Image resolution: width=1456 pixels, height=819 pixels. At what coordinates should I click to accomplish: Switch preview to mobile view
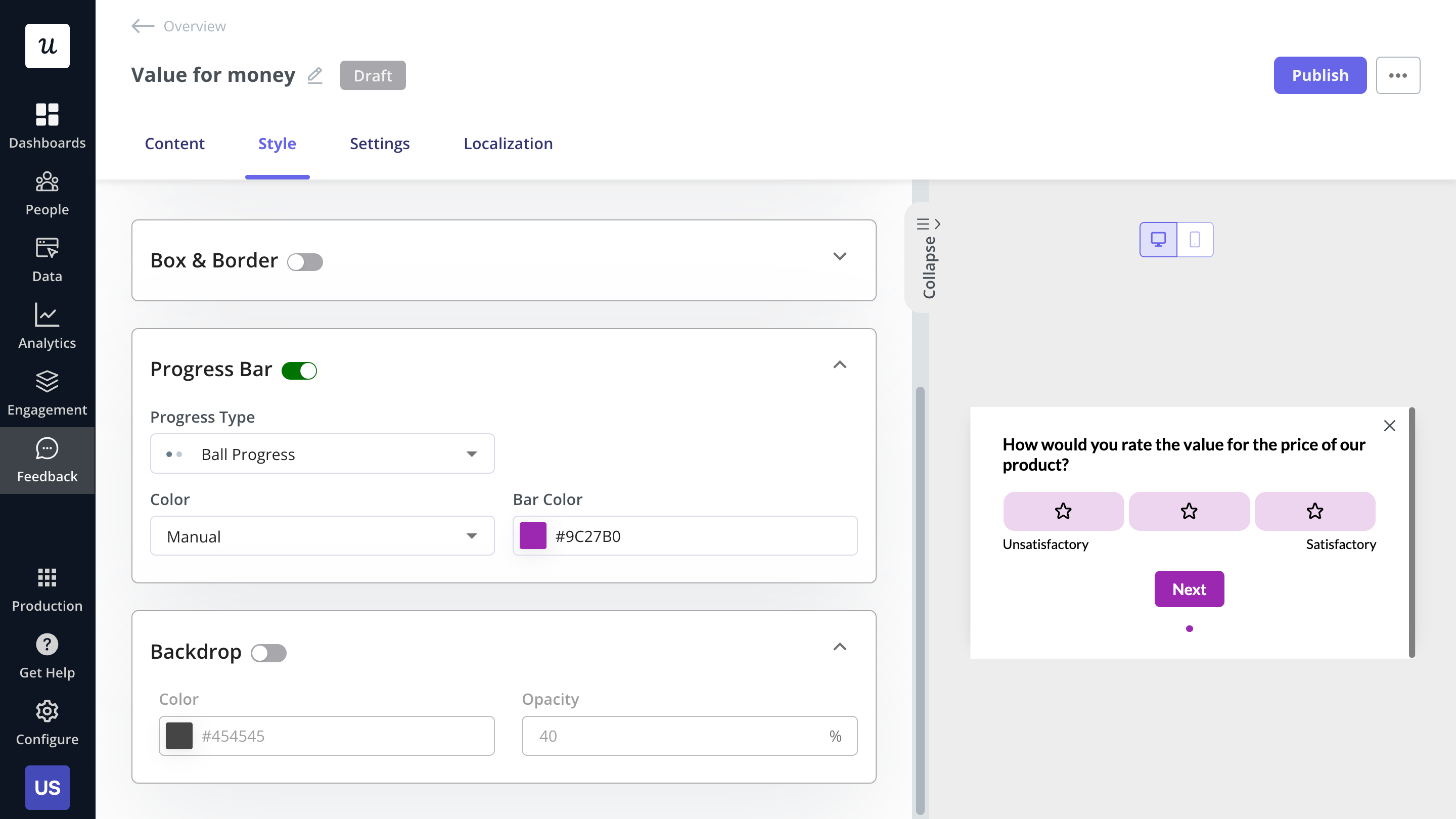[1195, 239]
